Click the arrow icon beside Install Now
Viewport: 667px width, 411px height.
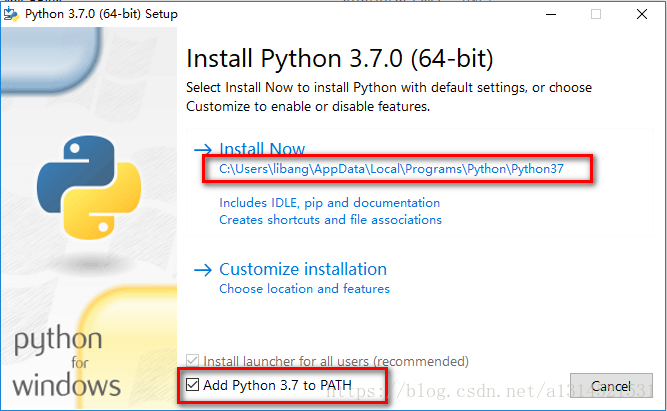point(203,149)
